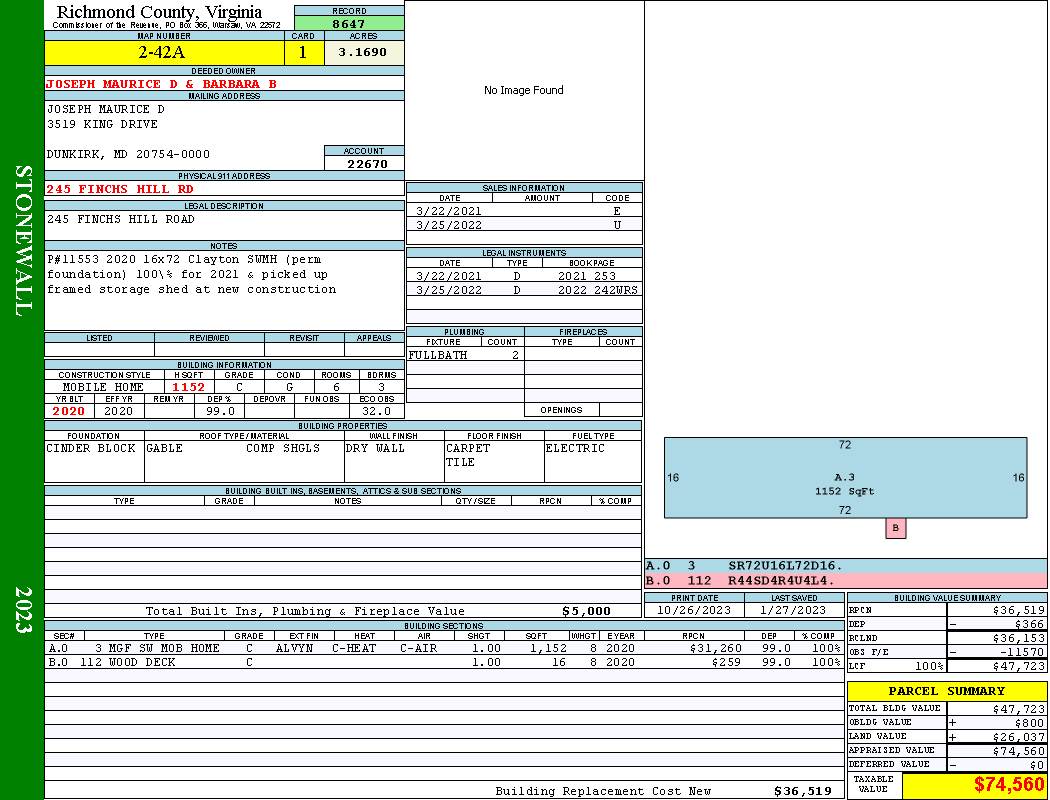Select the physical 911 address 245 Finchs Hill Rd
This screenshot has height=800, width=1050.
pyautogui.click(x=120, y=189)
